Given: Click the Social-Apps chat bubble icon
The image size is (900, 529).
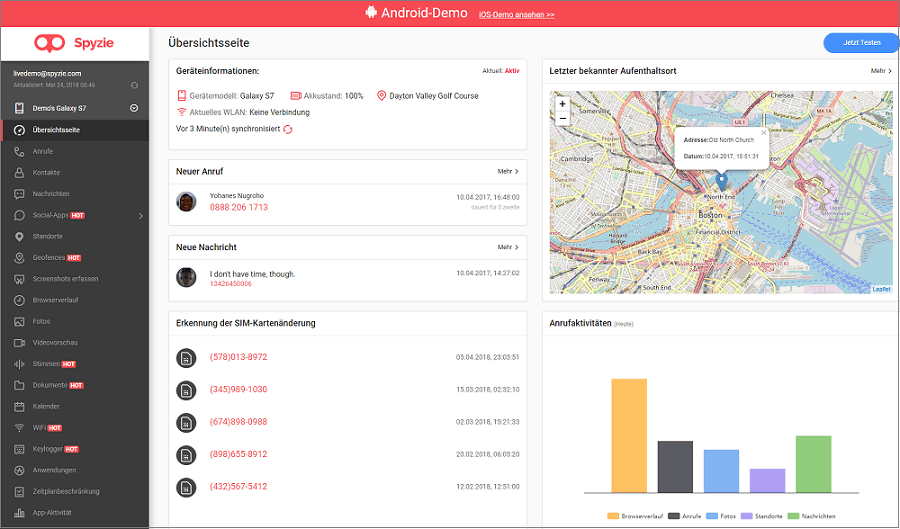Looking at the screenshot, I should pos(20,215).
